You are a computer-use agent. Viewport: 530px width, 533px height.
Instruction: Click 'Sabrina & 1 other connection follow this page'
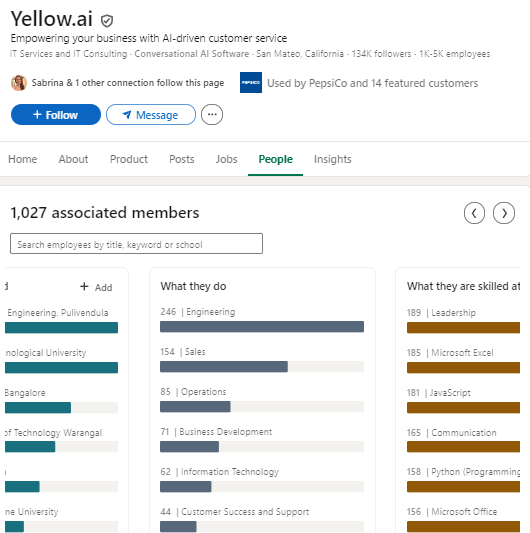pos(128,83)
